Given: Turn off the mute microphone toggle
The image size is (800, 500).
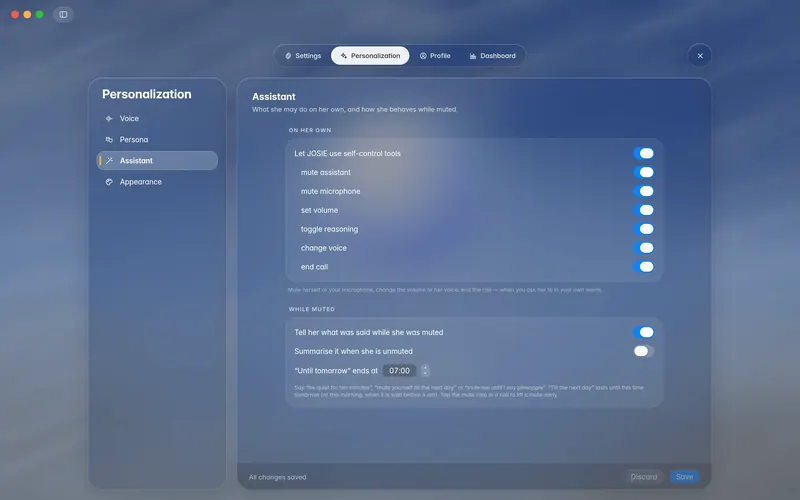Looking at the screenshot, I should coord(644,191).
